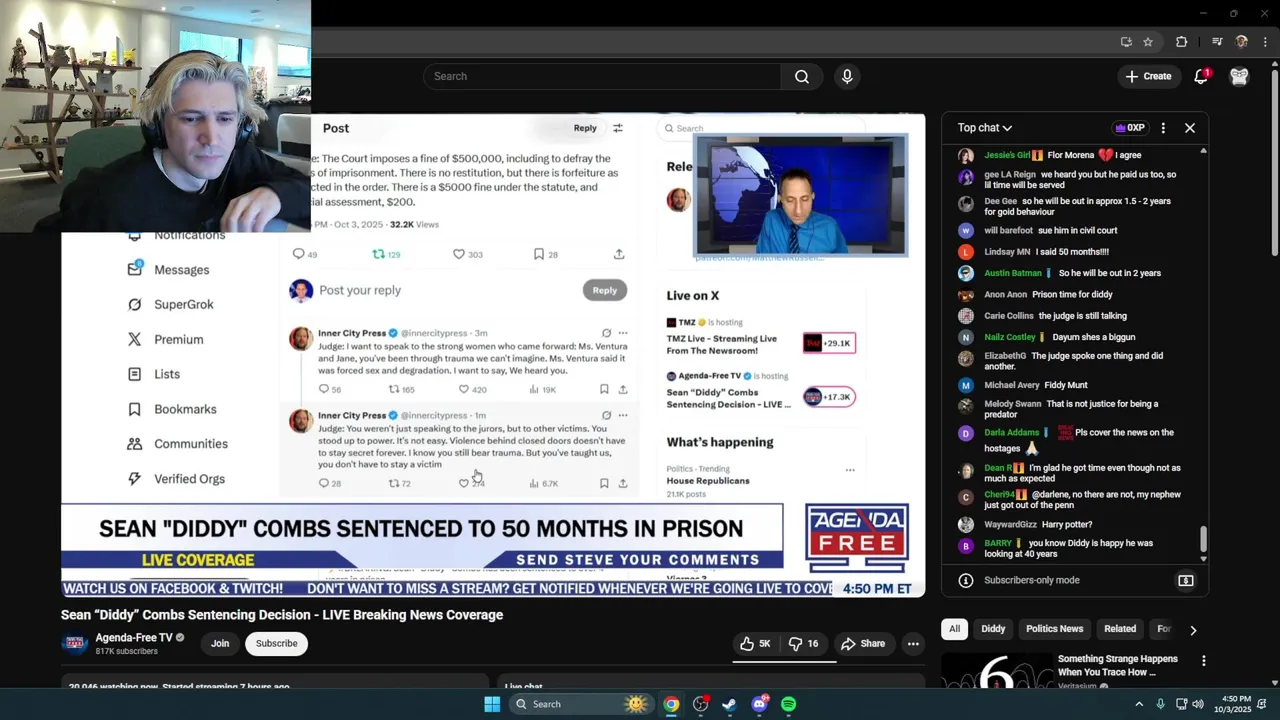The image size is (1280, 720).
Task: Click Austin Batman username in chat
Action: 1012,273
